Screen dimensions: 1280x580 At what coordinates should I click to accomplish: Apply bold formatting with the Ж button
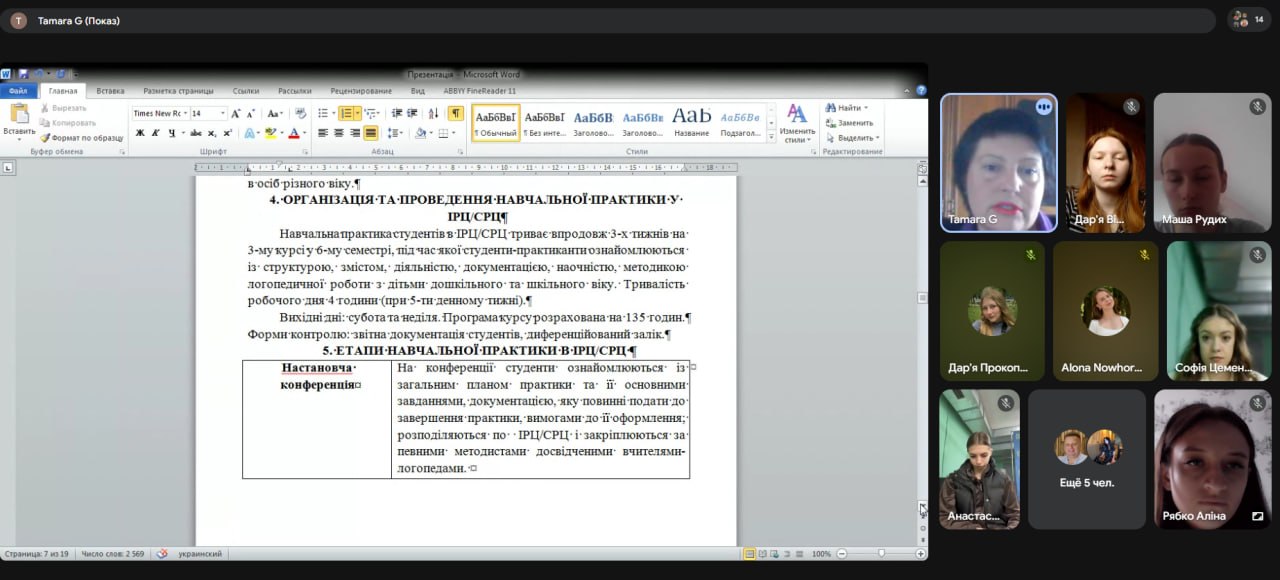point(140,133)
